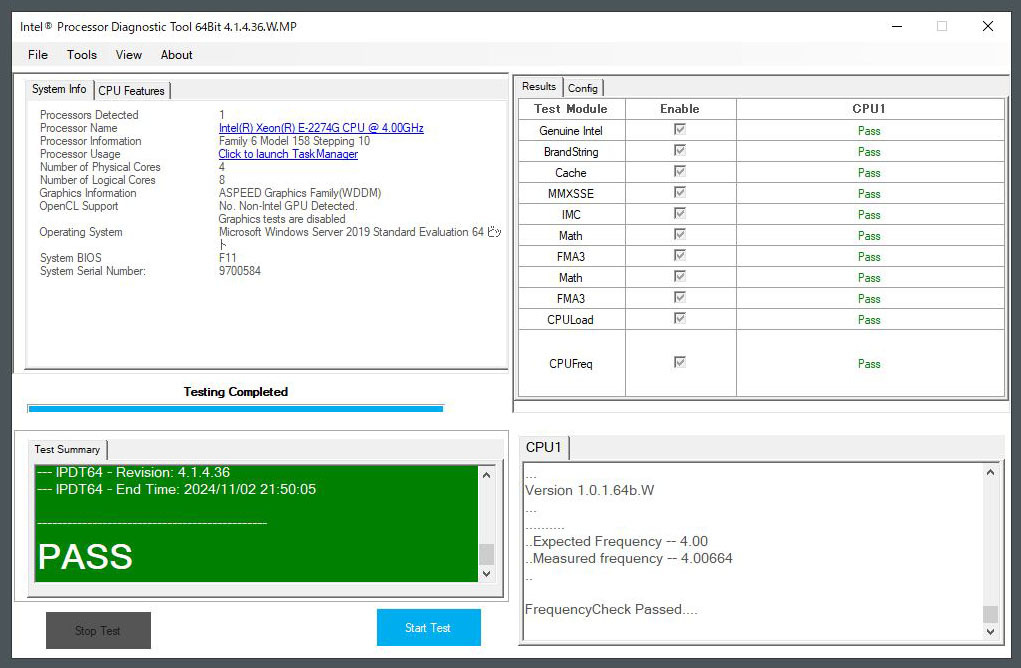Click the CPUFreq Pass result
This screenshot has height=668, width=1021.
(x=869, y=364)
